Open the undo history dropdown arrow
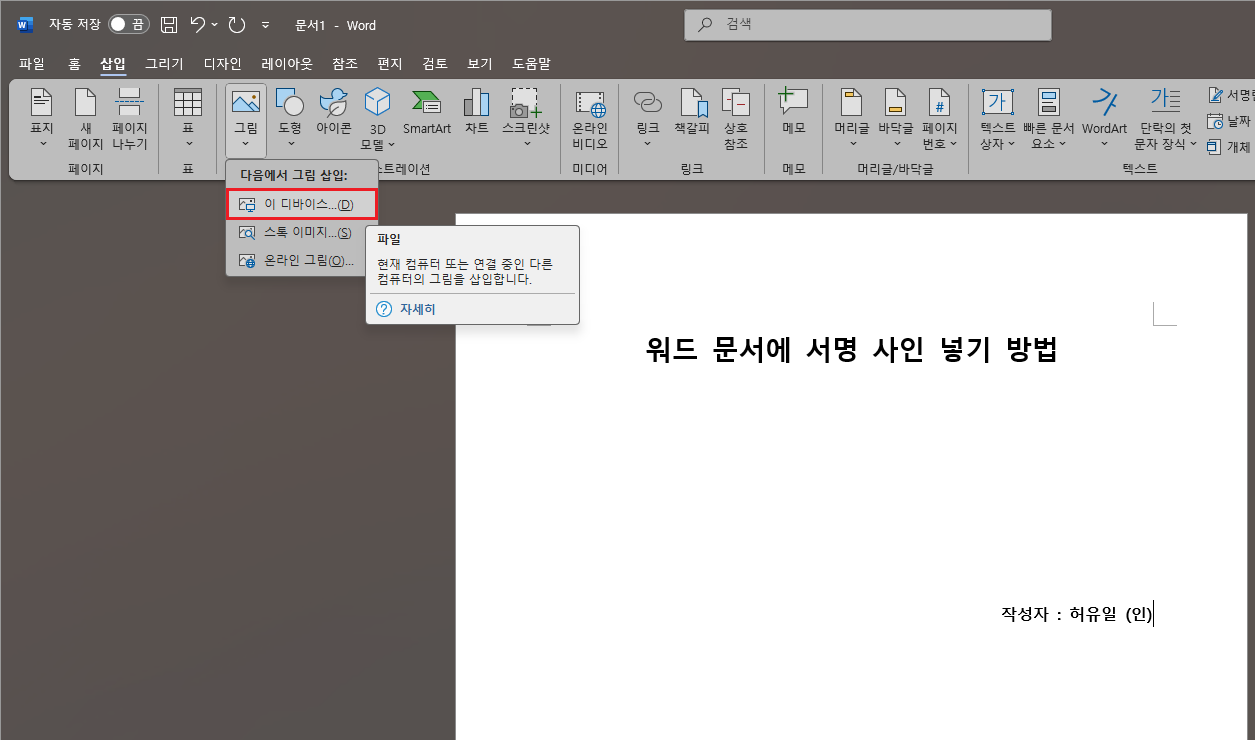This screenshot has width=1255, height=740. [x=214, y=24]
